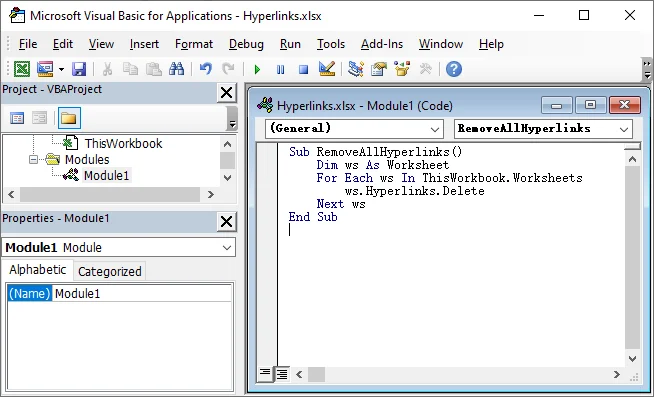Click View Object icon in Project pane
The height and width of the screenshot is (397, 654).
[40, 118]
